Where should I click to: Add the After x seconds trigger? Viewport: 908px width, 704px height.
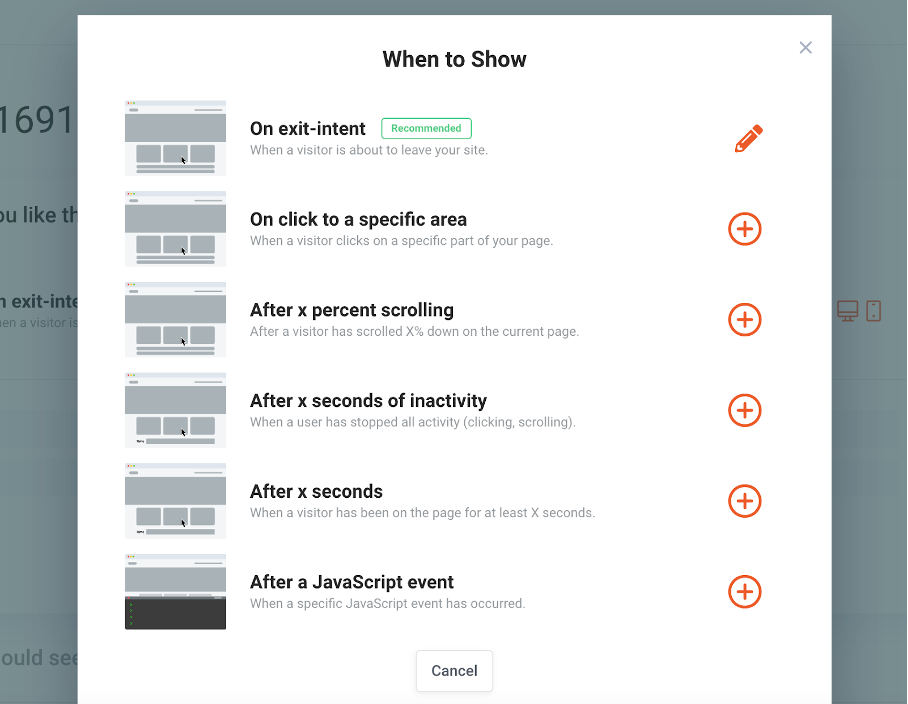[744, 501]
